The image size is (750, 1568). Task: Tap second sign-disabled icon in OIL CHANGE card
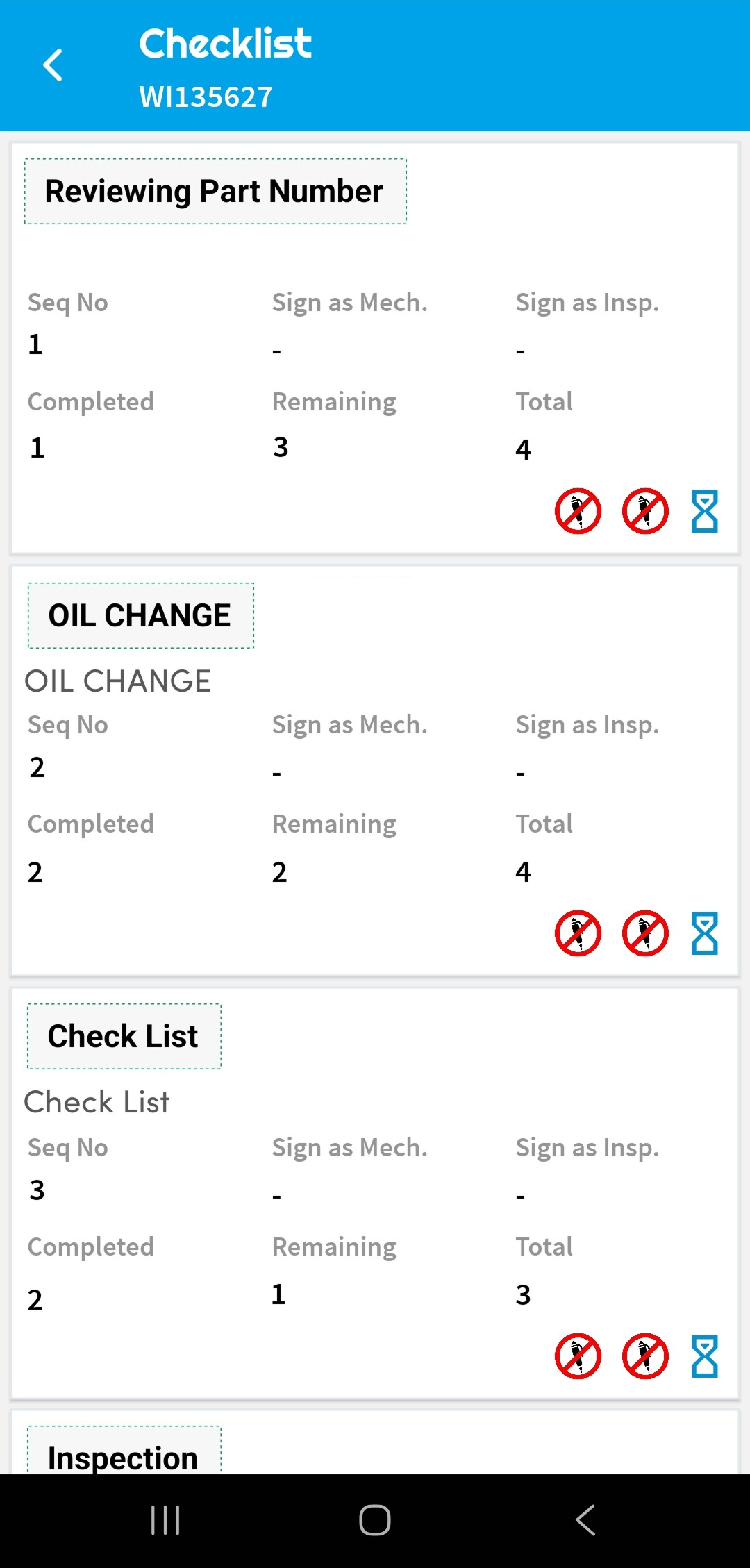click(645, 933)
